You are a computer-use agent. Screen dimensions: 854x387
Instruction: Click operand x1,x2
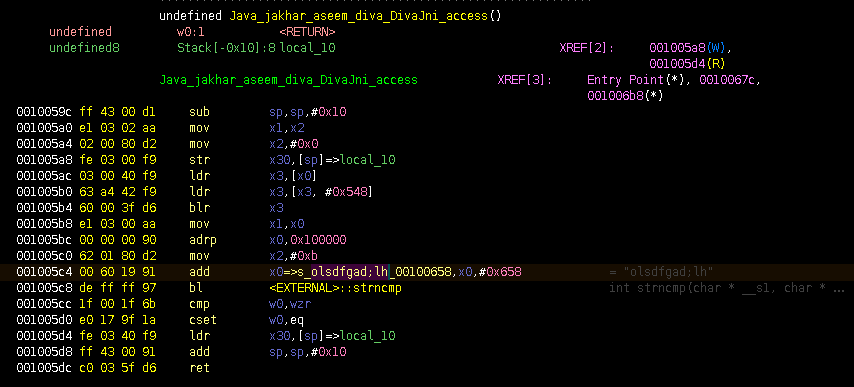(x=286, y=128)
